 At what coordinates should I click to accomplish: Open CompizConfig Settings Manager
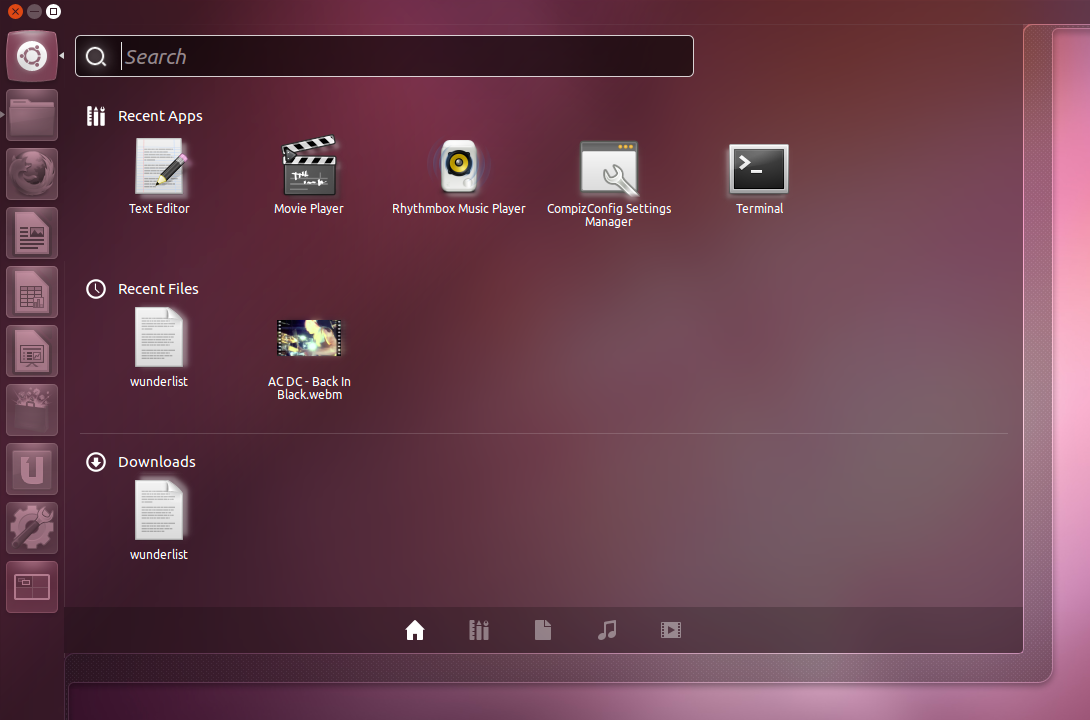coord(609,167)
